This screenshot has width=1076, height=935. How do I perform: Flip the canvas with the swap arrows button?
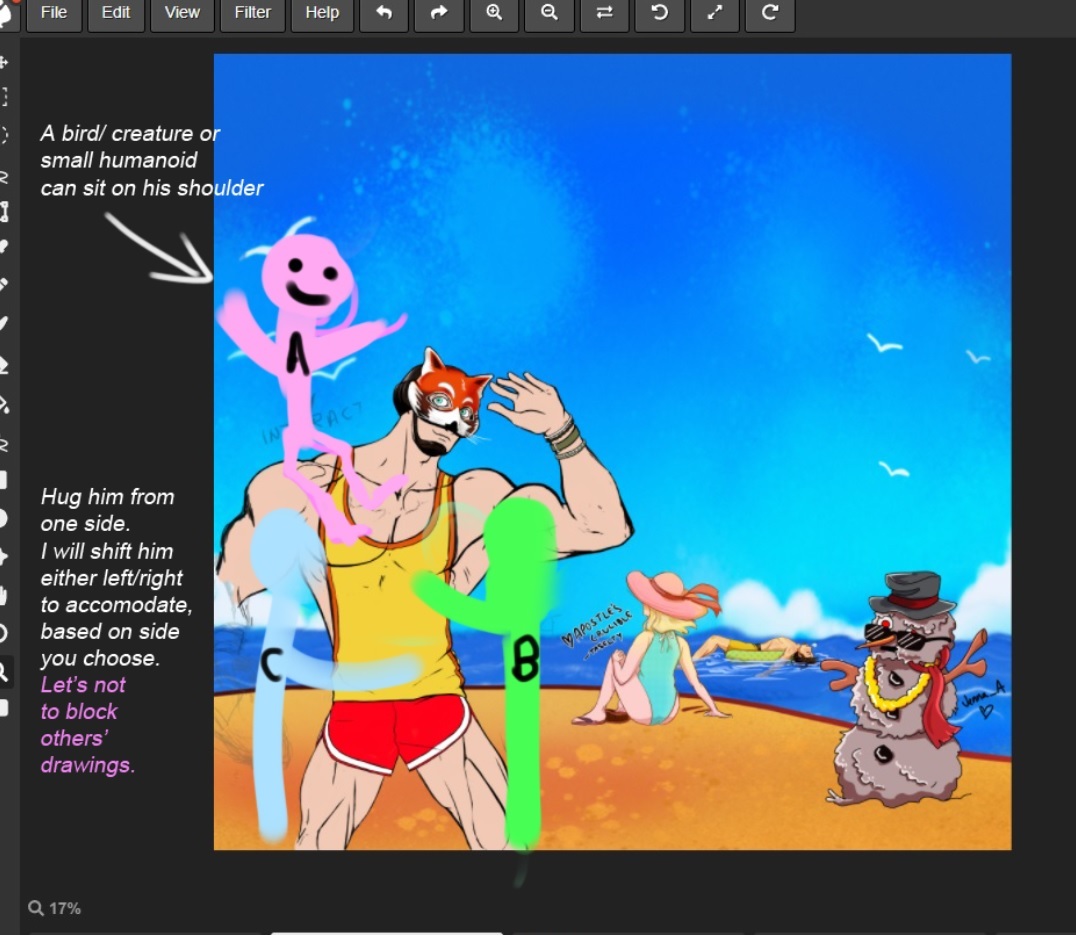(x=604, y=14)
